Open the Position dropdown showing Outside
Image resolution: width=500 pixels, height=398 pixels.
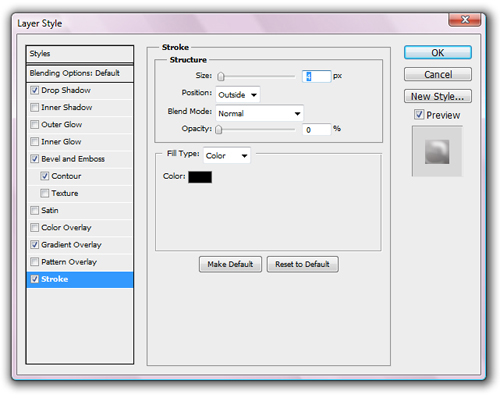pos(238,95)
